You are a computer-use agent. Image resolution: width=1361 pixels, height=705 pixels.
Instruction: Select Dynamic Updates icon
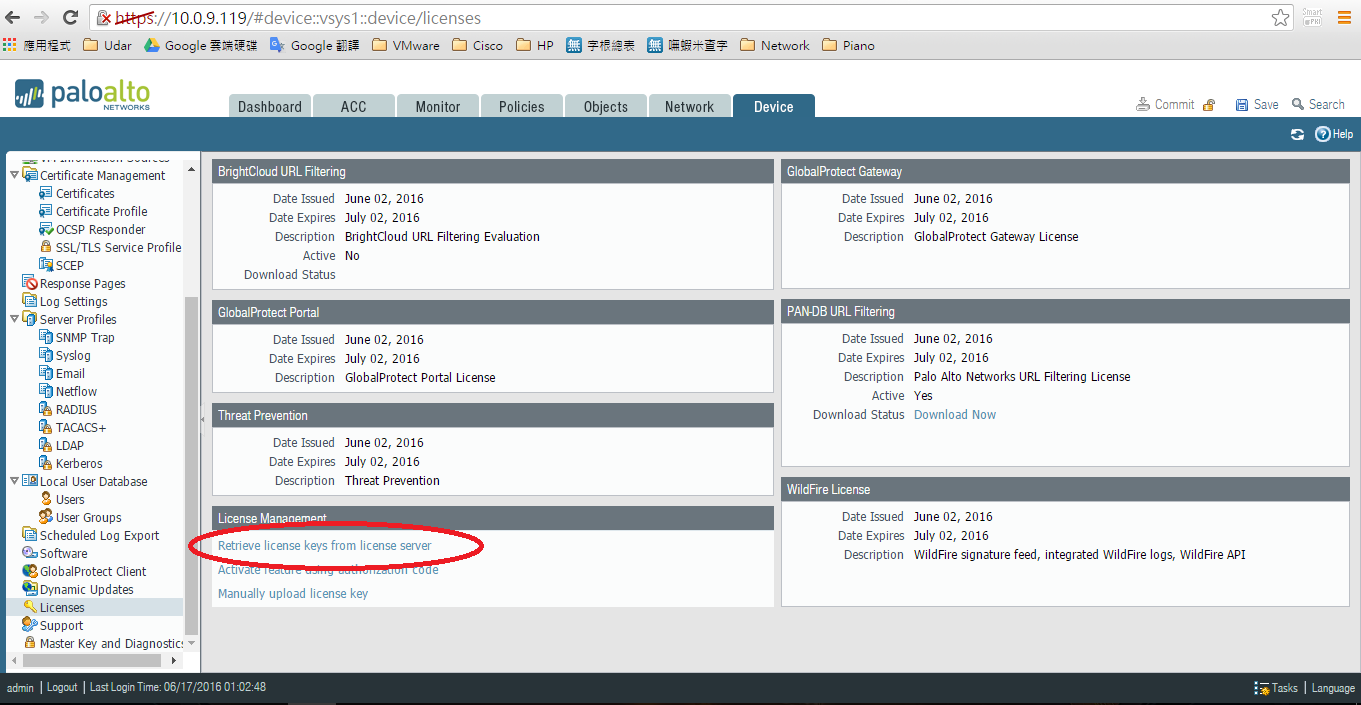click(30, 589)
